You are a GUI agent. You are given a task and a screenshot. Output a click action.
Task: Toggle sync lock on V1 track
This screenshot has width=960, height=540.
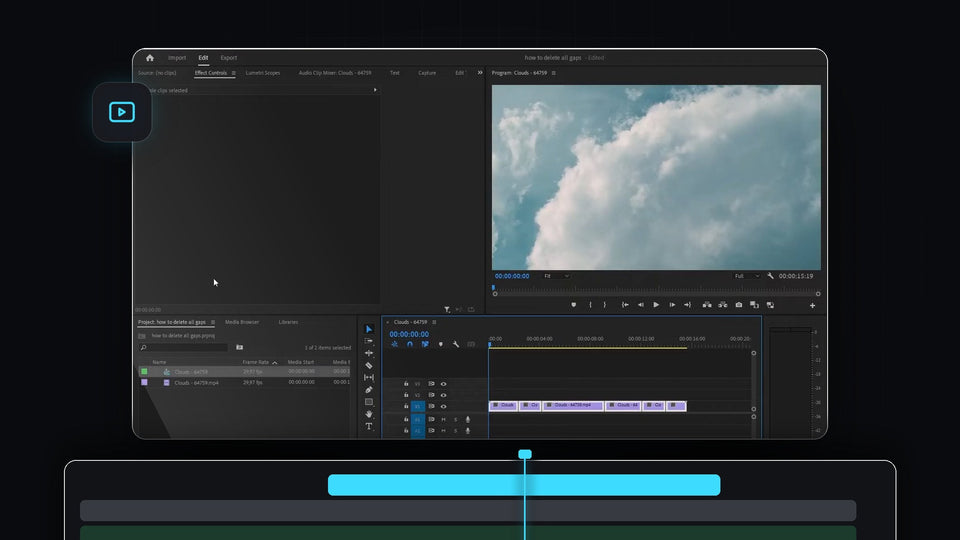[x=431, y=406]
